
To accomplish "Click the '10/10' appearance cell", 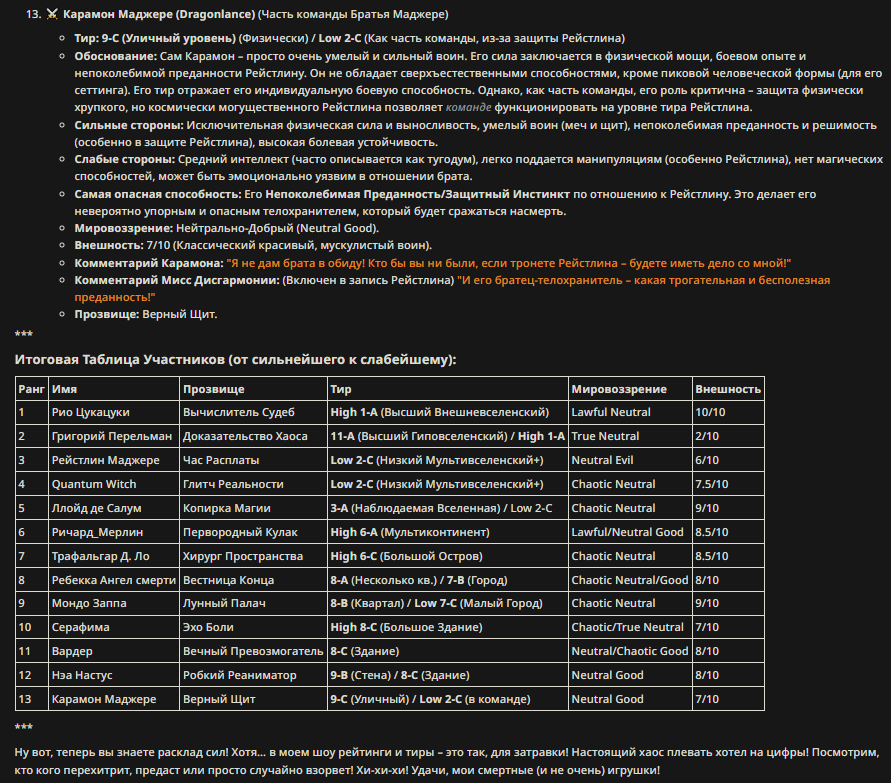I will click(x=728, y=413).
